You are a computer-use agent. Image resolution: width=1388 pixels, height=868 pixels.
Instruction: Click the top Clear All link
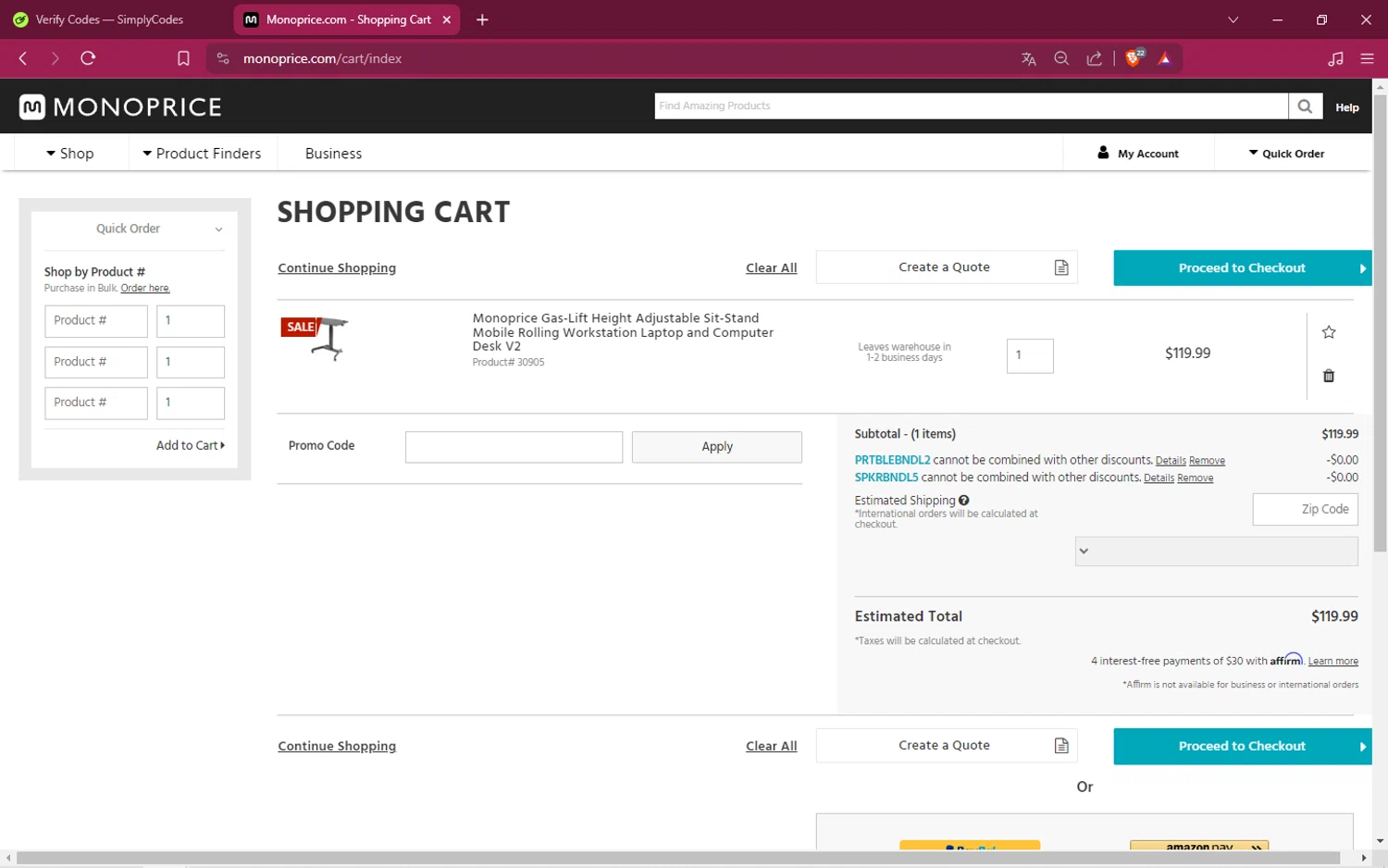click(771, 268)
